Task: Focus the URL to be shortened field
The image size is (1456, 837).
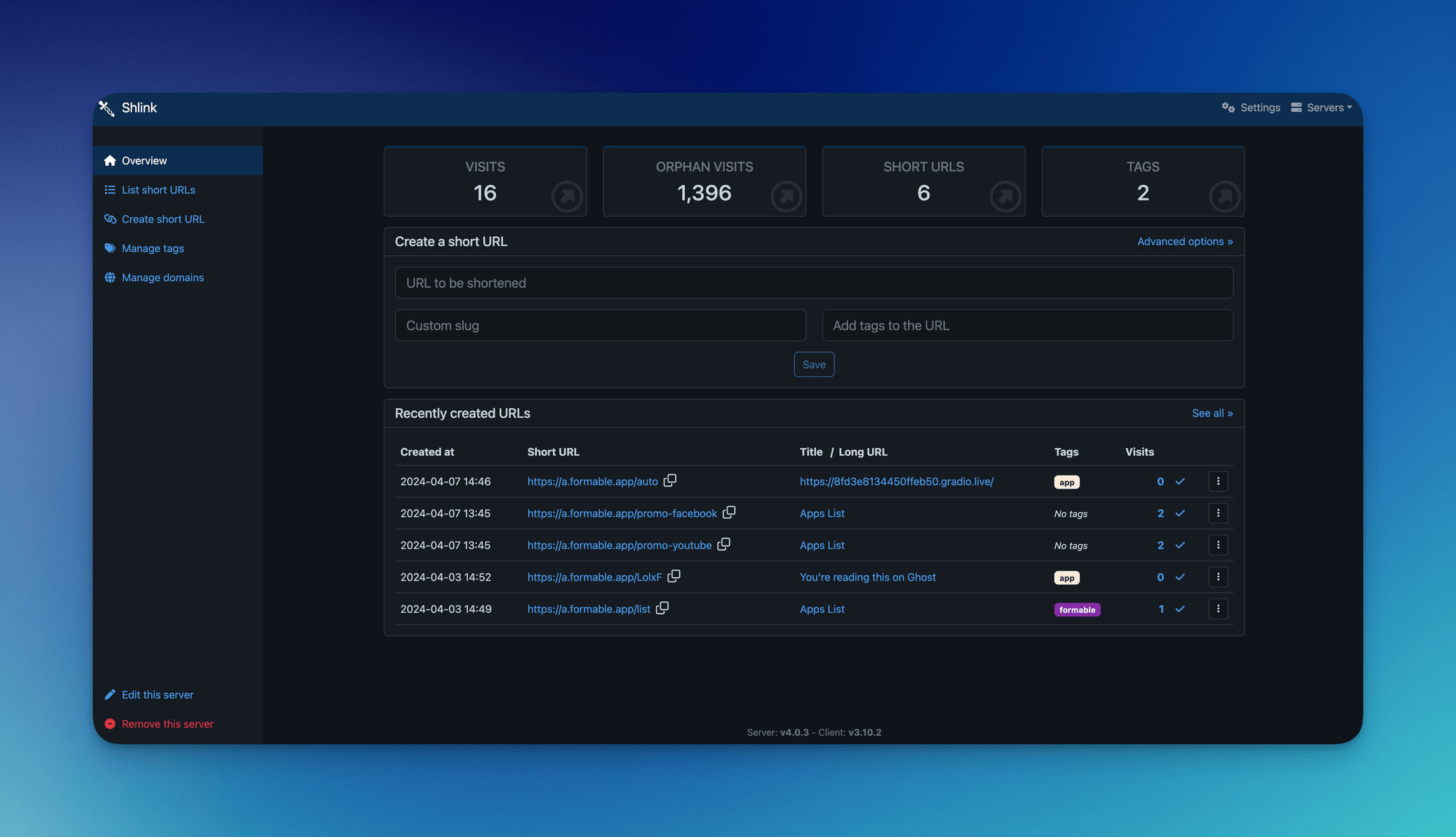Action: point(814,283)
